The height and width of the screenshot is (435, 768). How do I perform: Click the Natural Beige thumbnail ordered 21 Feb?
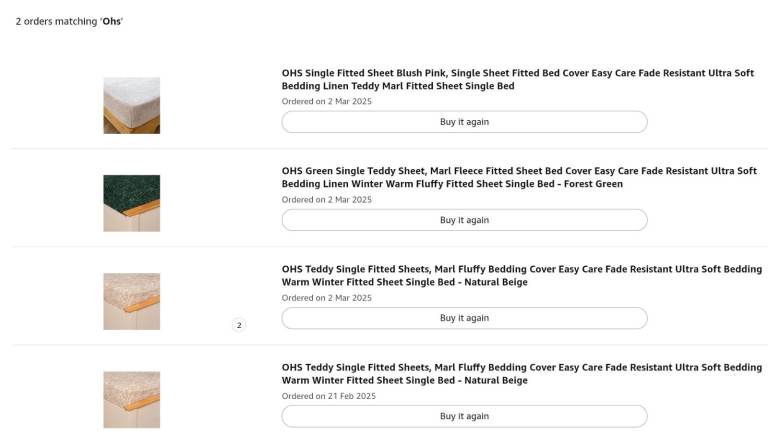(131, 400)
